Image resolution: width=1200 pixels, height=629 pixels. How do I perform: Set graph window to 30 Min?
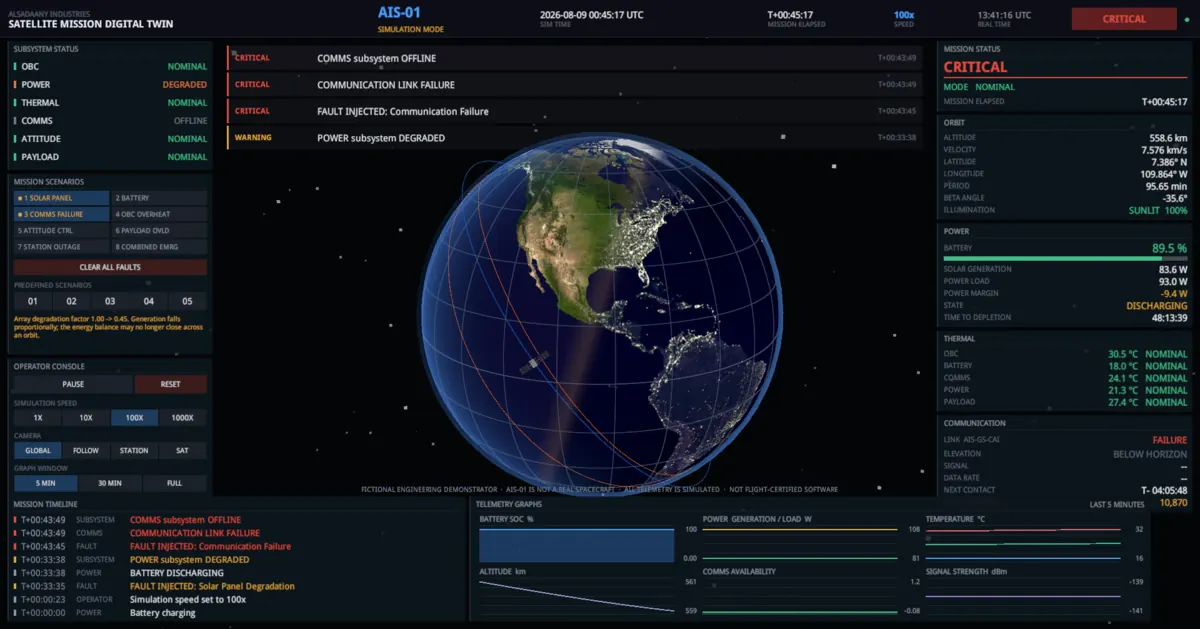(x=110, y=483)
